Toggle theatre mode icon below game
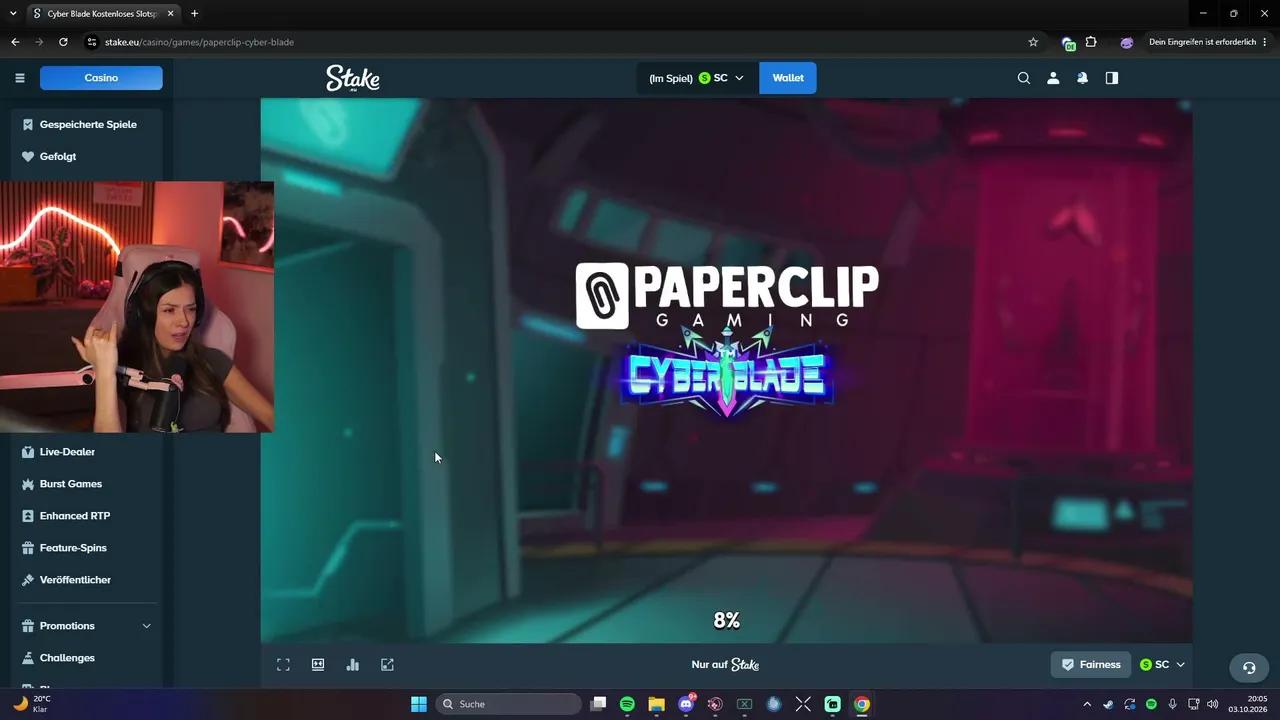This screenshot has width=1280, height=720. (x=318, y=665)
